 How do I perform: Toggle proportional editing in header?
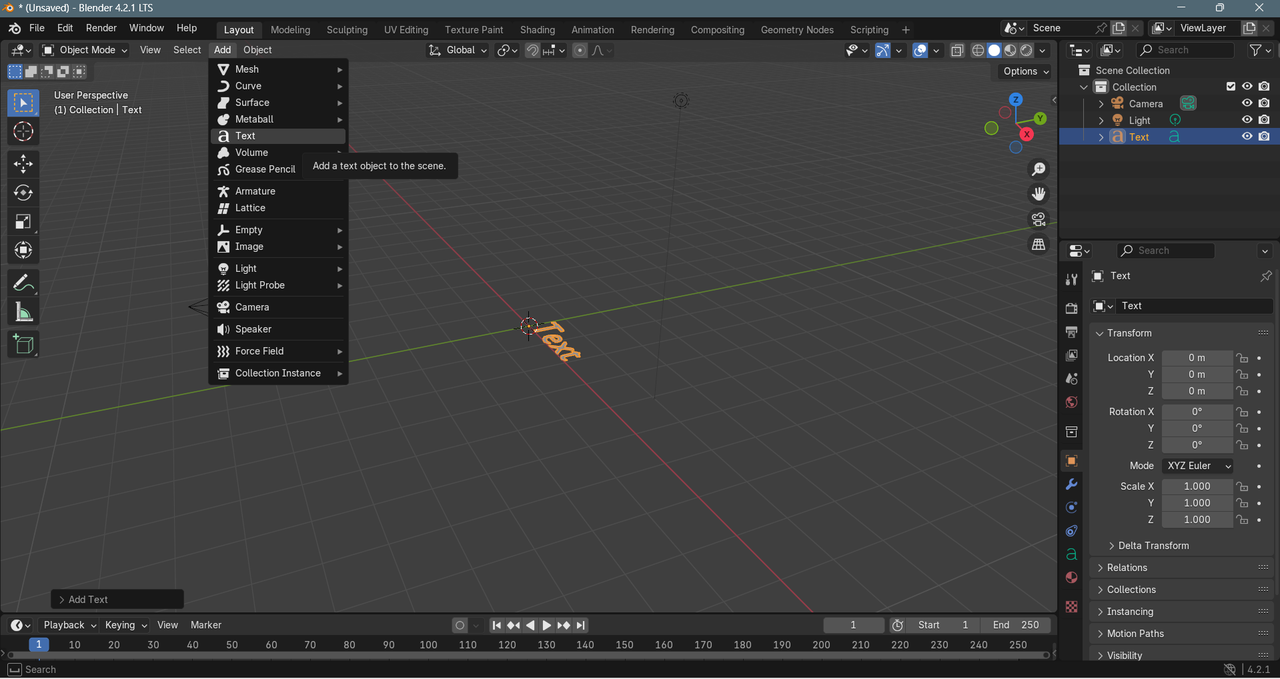point(580,50)
